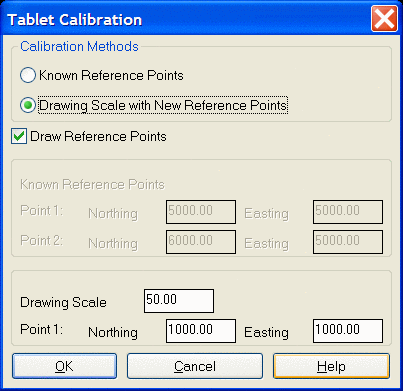Click the Easting 1000.00 input field
The image size is (403, 391).
point(348,331)
